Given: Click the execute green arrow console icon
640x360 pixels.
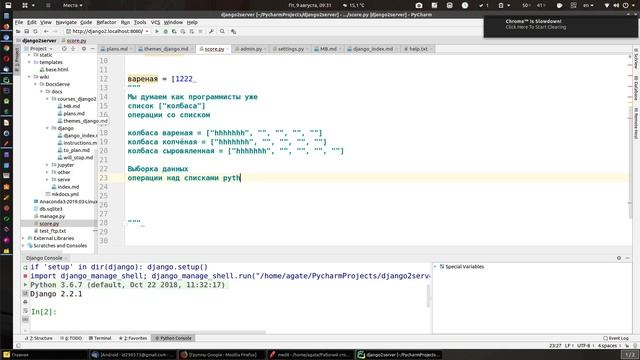Looking at the screenshot, I should (25, 285).
